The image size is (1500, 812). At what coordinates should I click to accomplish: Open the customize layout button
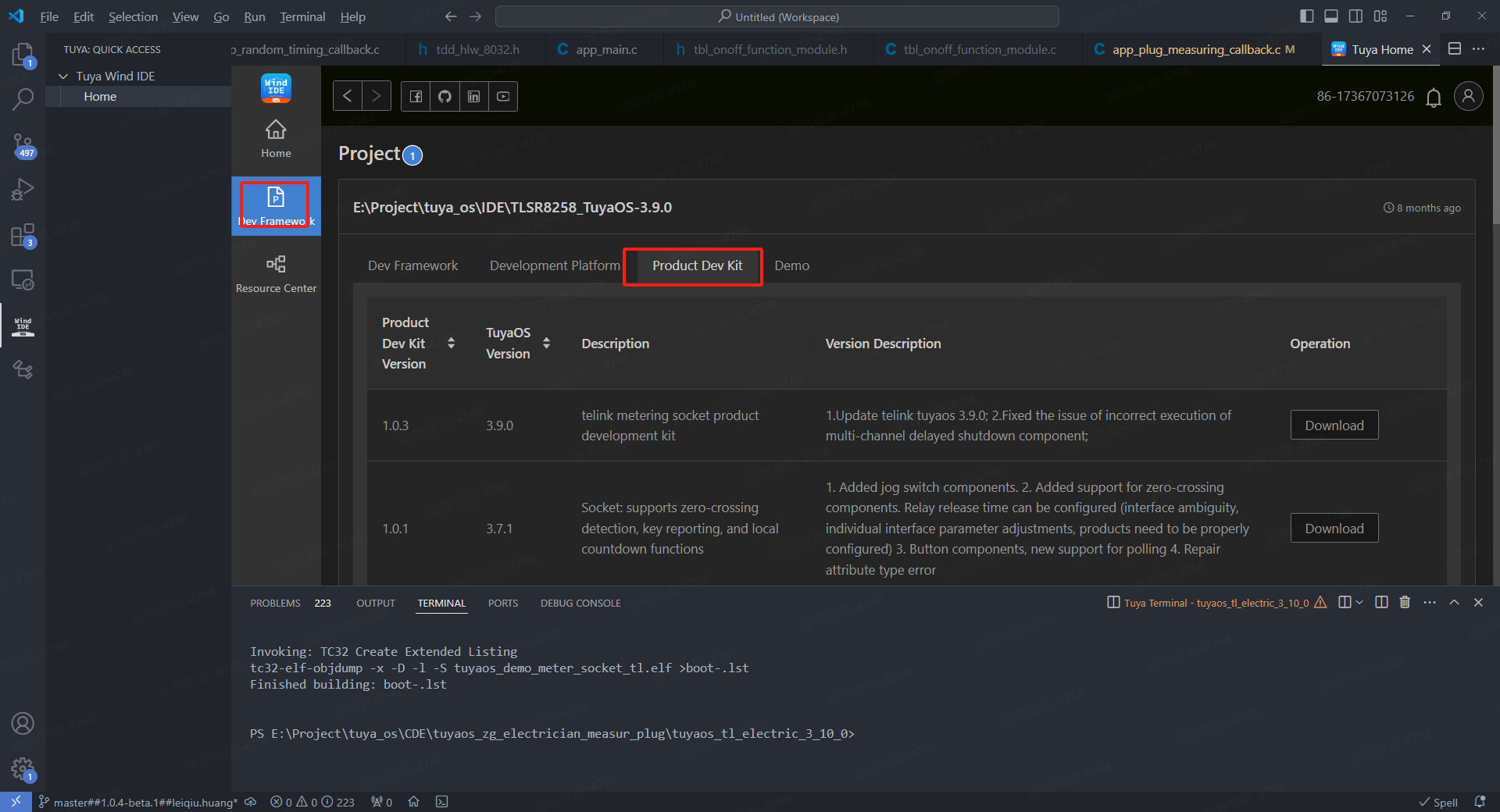pos(1380,16)
